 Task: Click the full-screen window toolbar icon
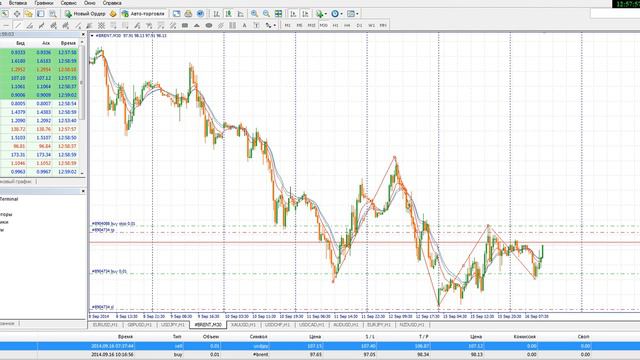coord(176,13)
